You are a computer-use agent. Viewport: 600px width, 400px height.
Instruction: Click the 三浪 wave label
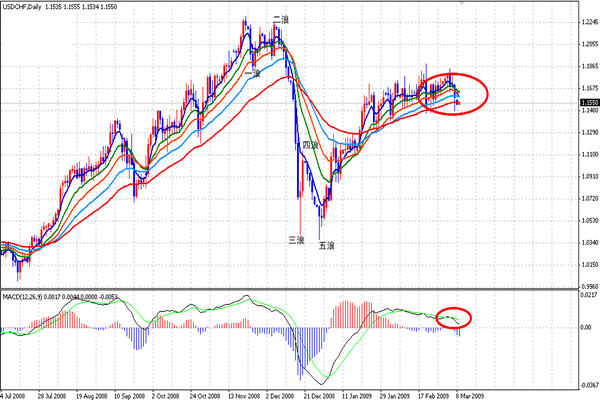(x=296, y=240)
